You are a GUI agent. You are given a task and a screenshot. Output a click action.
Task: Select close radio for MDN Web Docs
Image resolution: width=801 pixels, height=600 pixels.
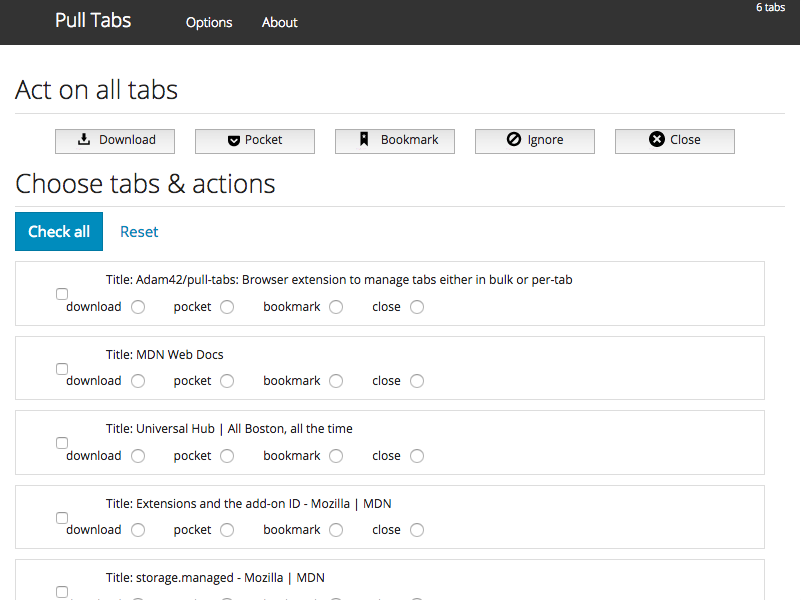(x=417, y=381)
